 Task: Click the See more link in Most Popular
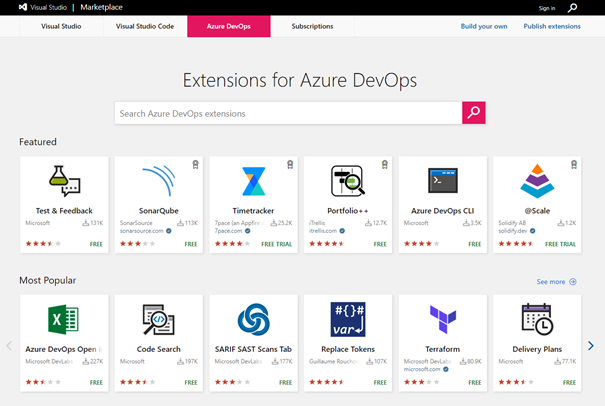[x=551, y=282]
